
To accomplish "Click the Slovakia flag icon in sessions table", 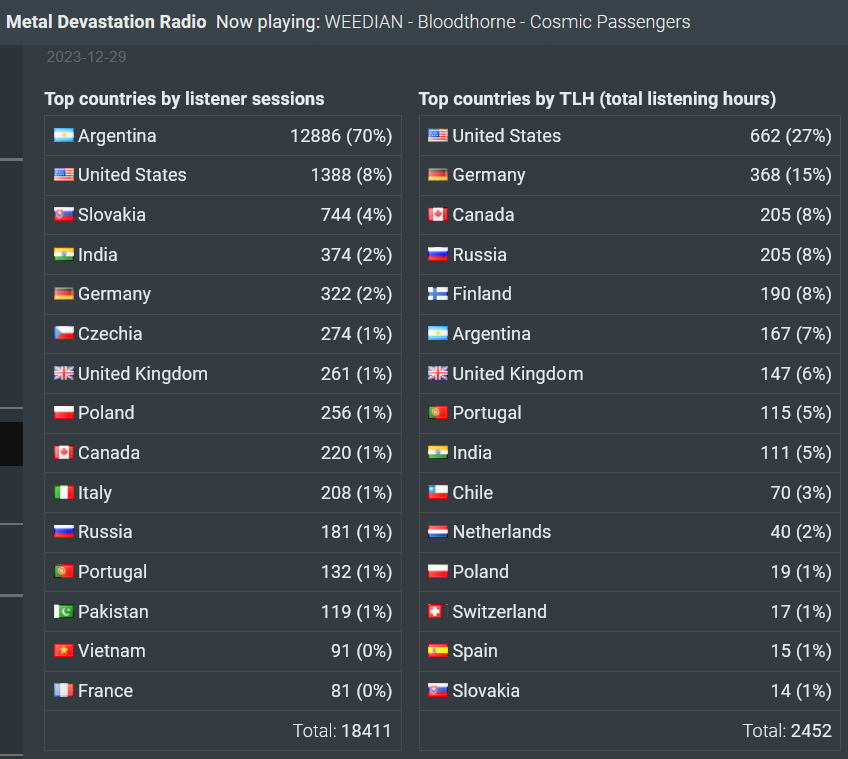I will pos(64,214).
